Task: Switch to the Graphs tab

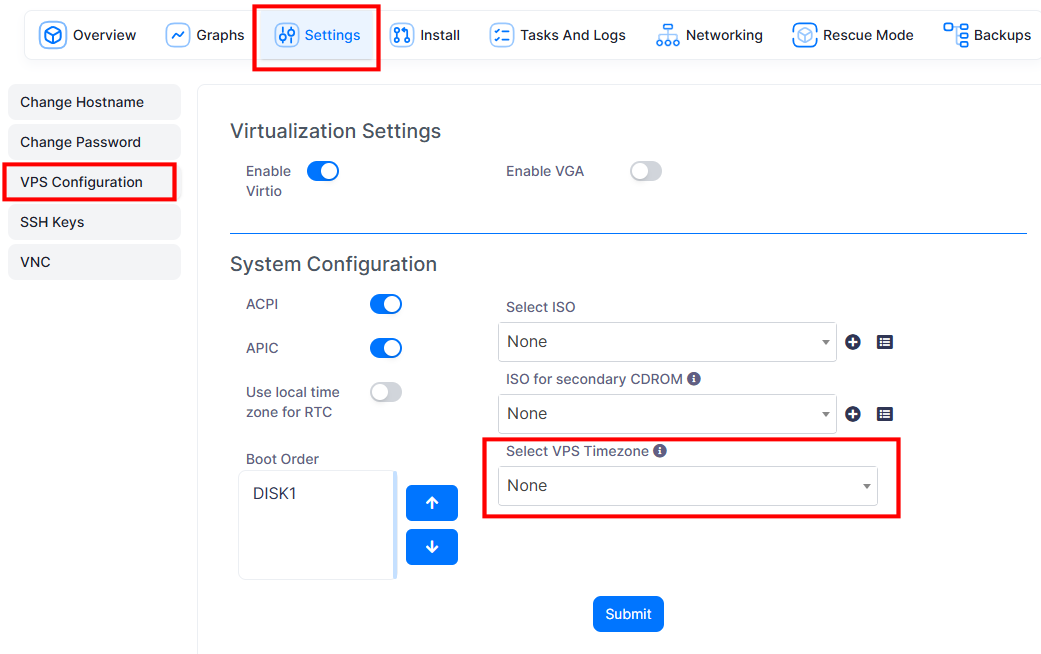Action: pos(205,35)
